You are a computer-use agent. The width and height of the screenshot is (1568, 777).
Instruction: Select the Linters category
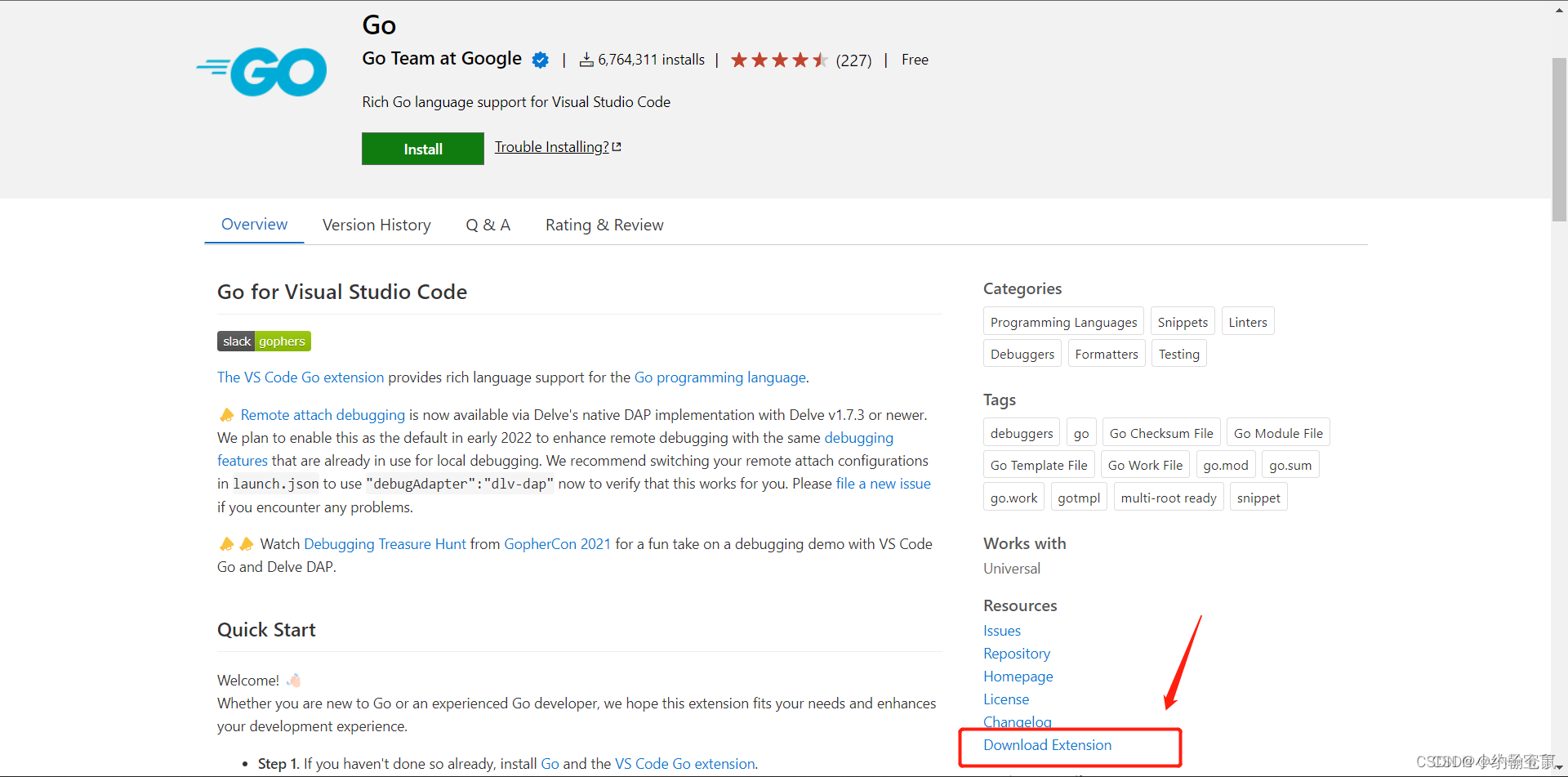1248,322
